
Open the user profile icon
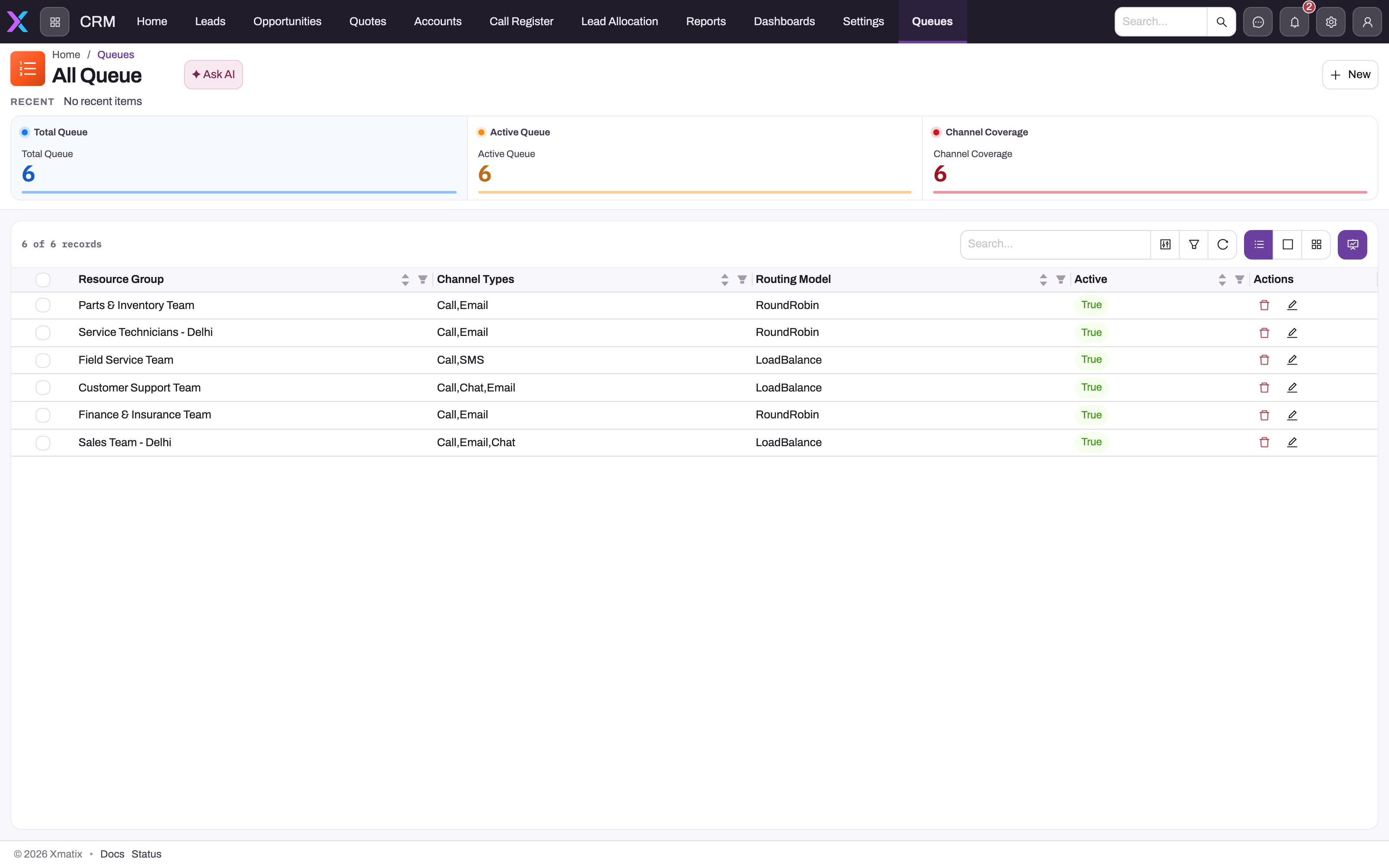tap(1367, 22)
